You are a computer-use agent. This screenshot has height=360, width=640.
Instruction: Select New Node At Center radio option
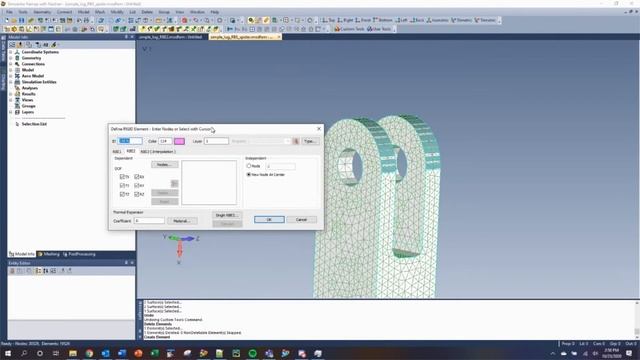[249, 175]
